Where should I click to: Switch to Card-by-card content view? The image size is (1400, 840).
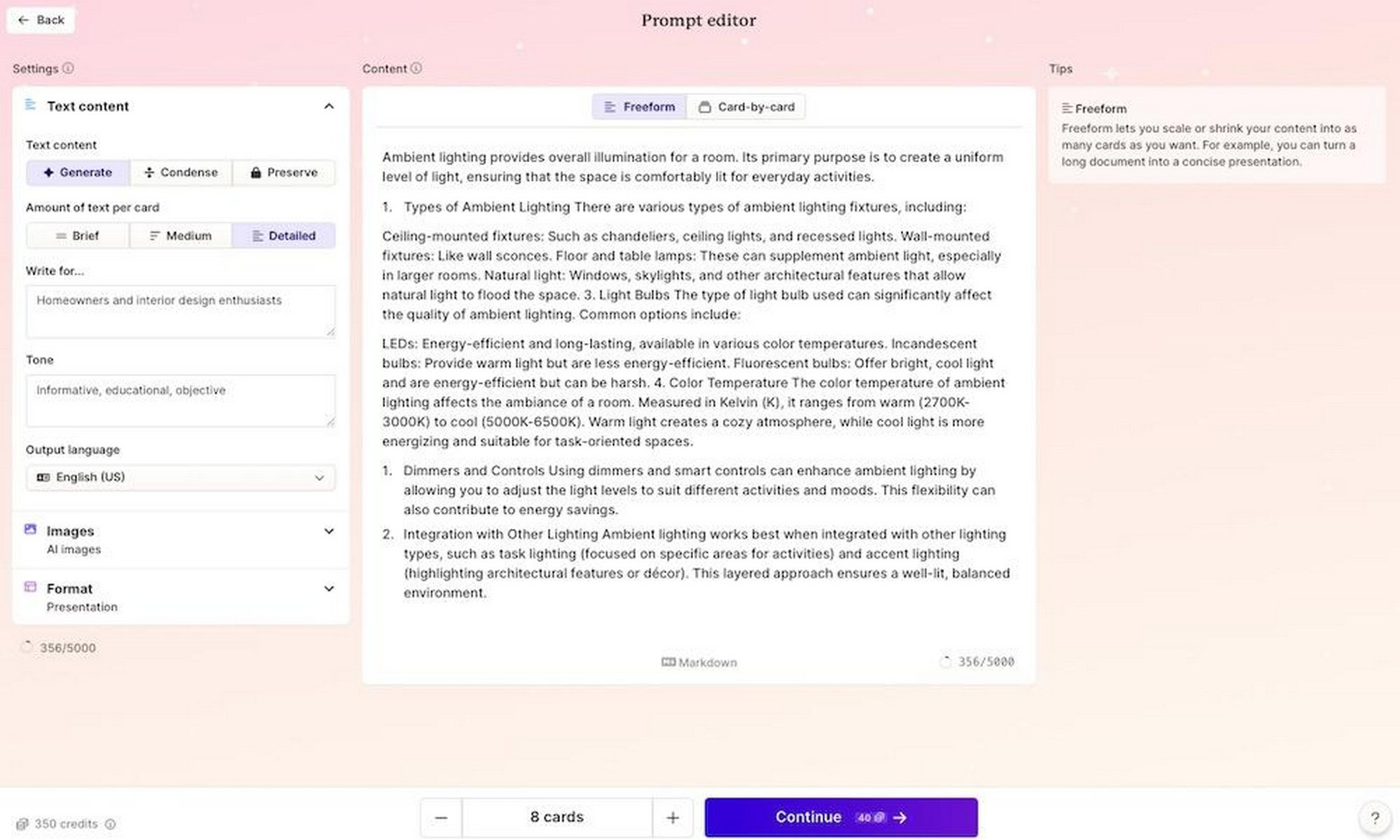[x=747, y=106]
